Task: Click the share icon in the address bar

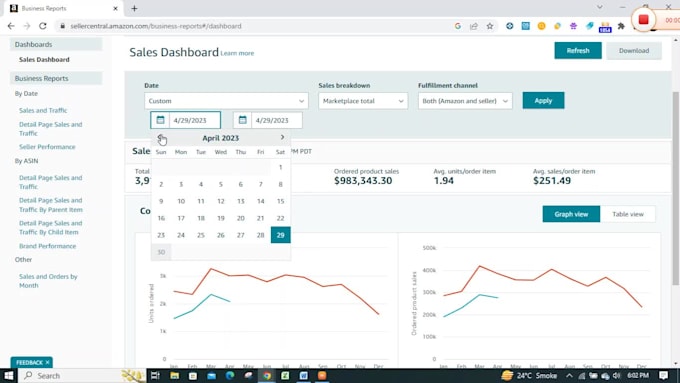Action: coord(474,26)
